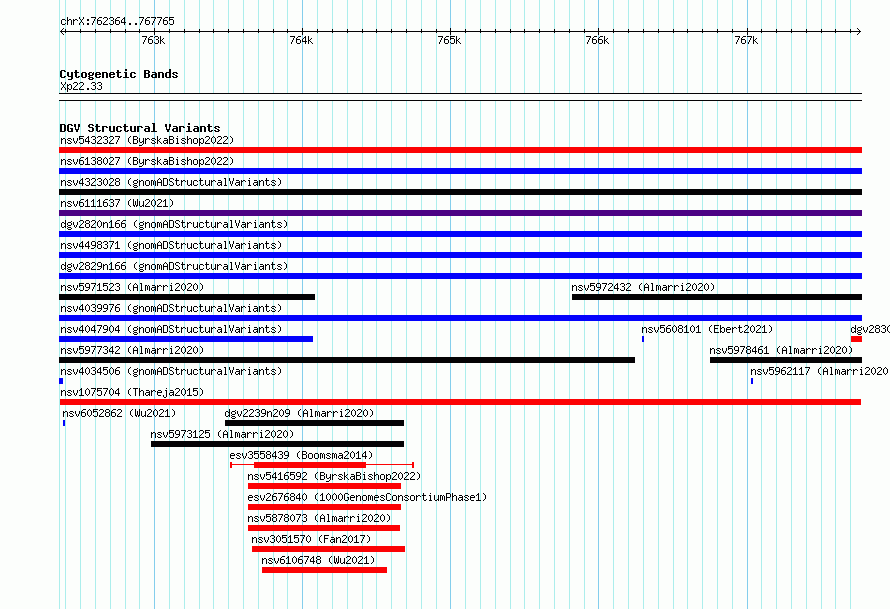Click the Cytogenetic Bands track title
Screen dimensions: 890x609
[119, 74]
